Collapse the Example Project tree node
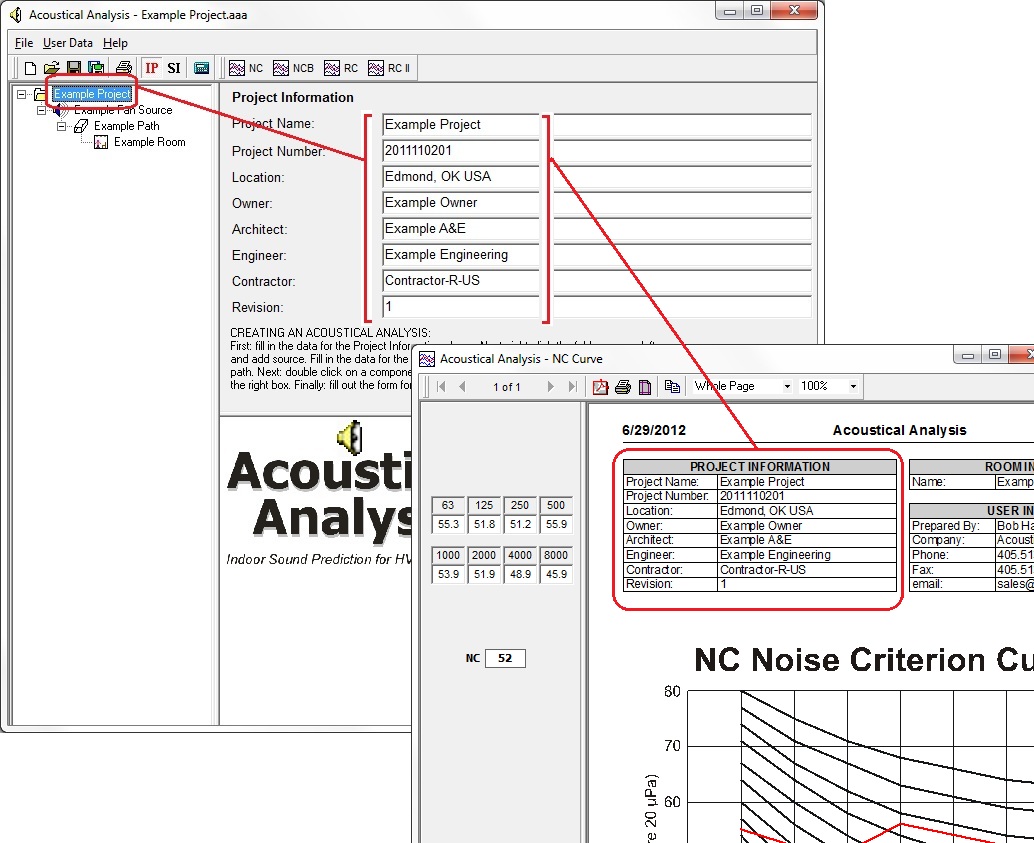This screenshot has width=1034, height=843. [x=22, y=94]
